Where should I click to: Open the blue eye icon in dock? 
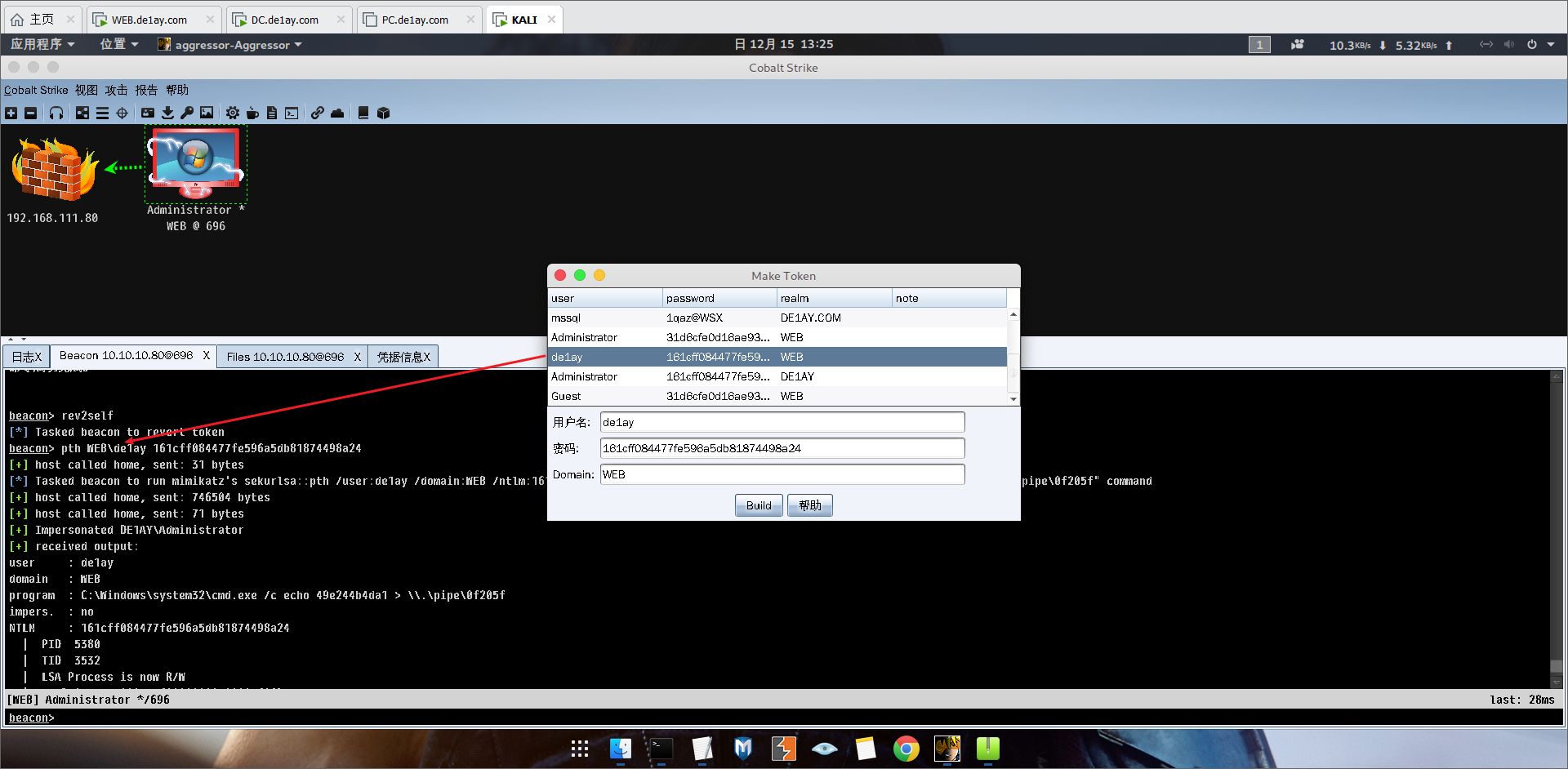[x=825, y=749]
